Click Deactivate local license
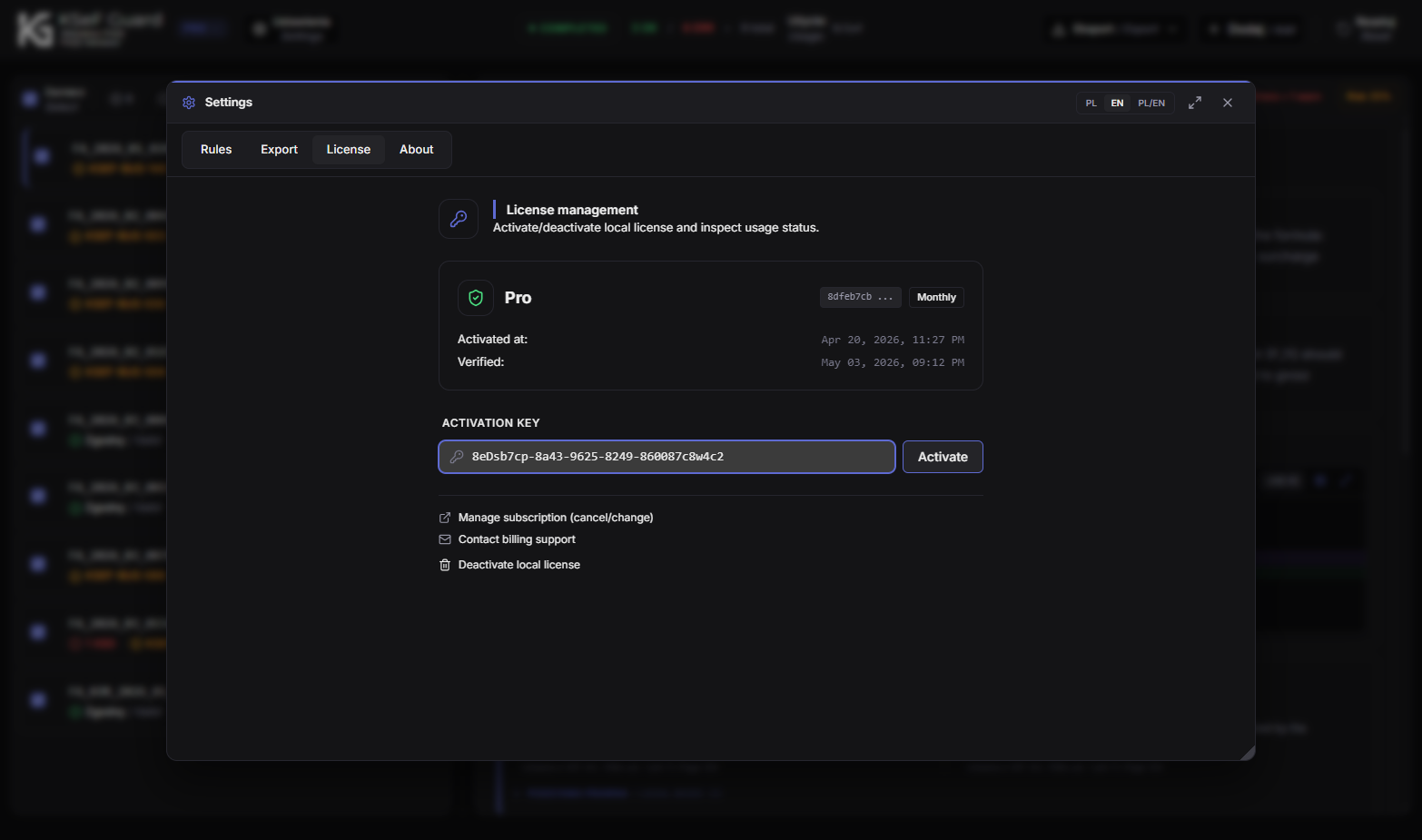 tap(519, 565)
